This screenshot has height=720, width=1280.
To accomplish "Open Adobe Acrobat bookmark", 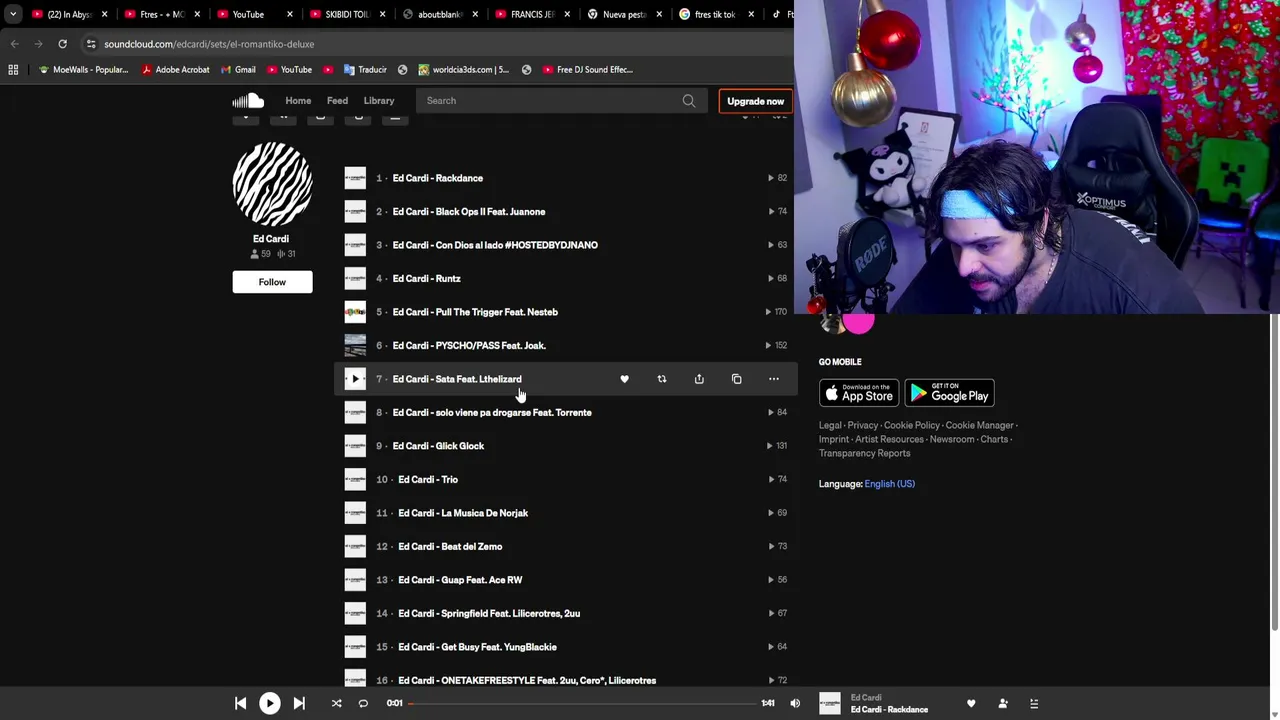I will click(176, 70).
